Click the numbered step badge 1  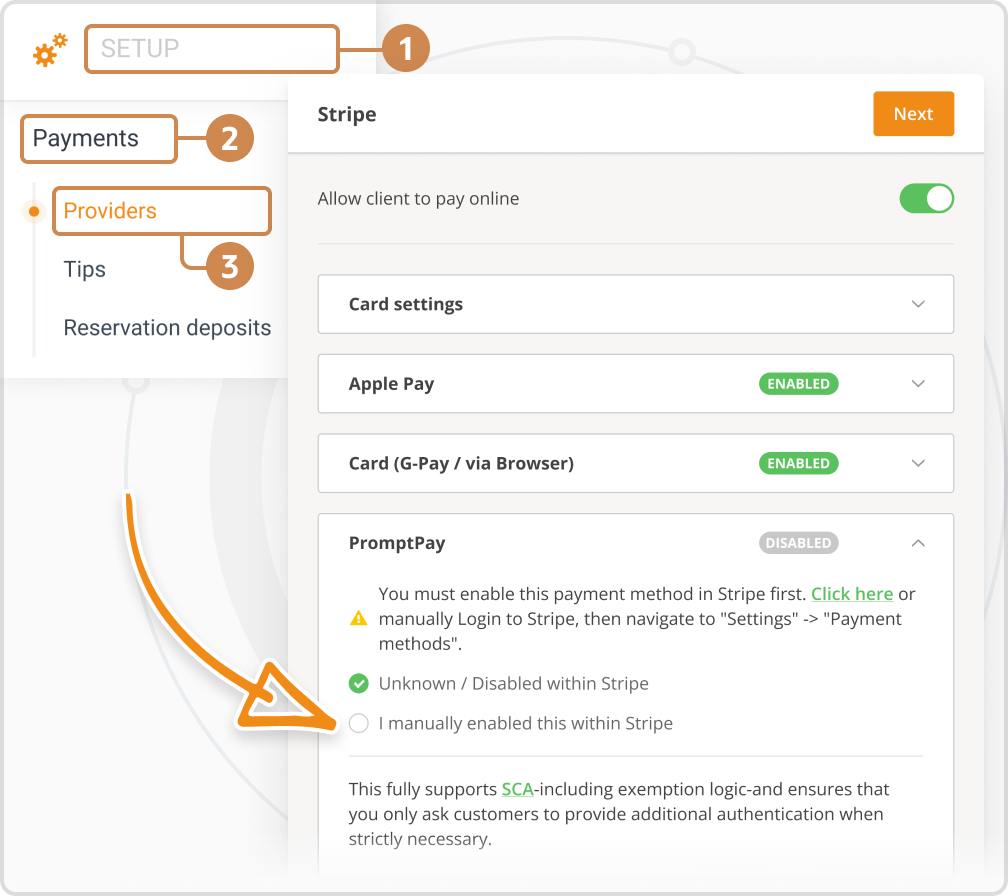click(404, 48)
